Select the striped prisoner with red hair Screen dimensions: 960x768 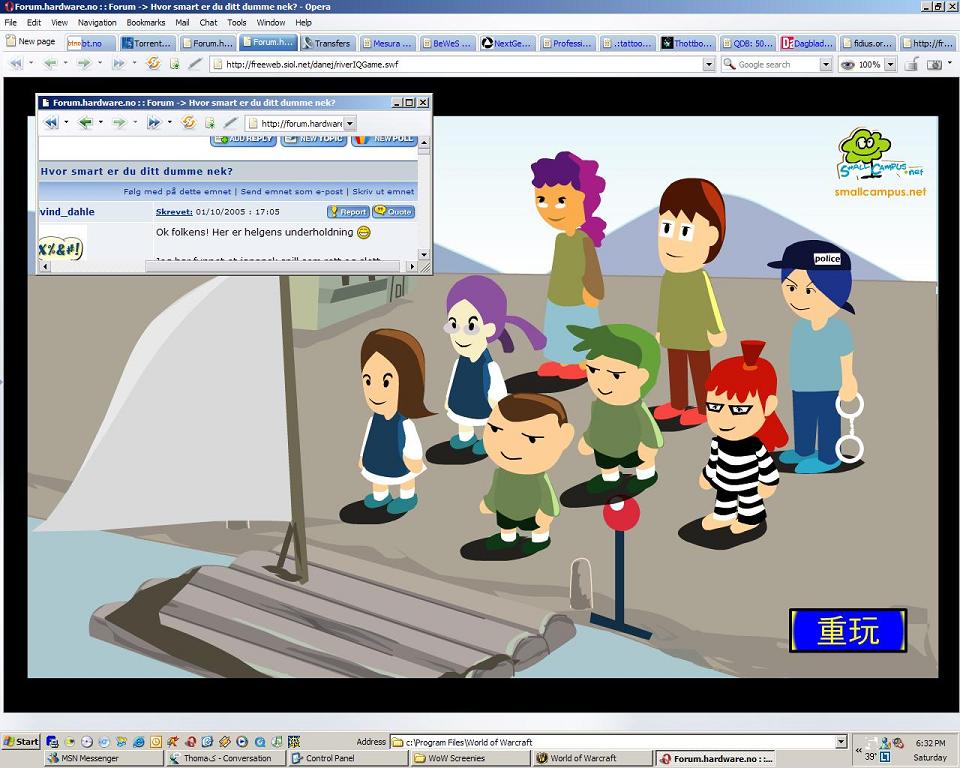click(x=739, y=444)
